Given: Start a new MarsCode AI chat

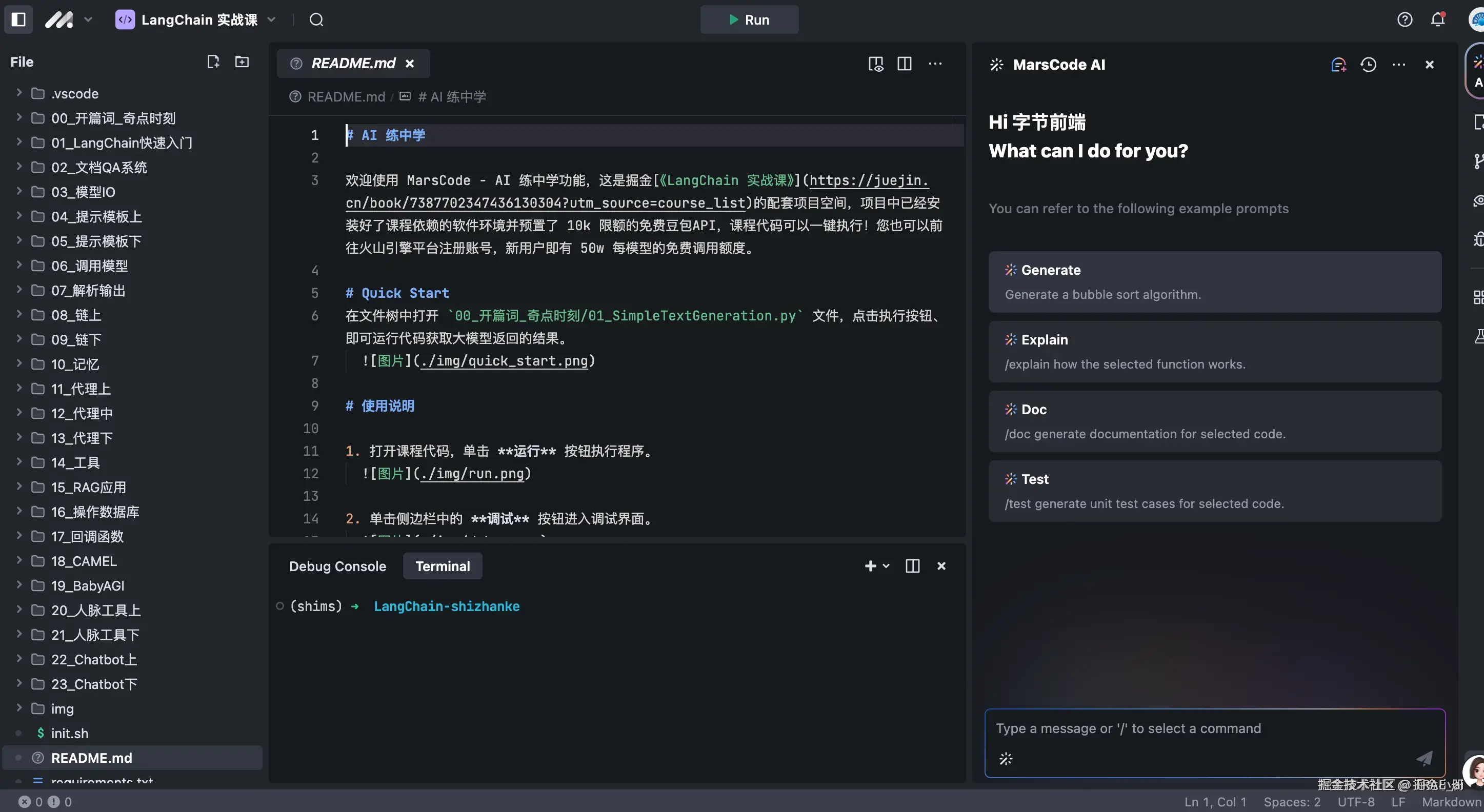Looking at the screenshot, I should (1338, 65).
